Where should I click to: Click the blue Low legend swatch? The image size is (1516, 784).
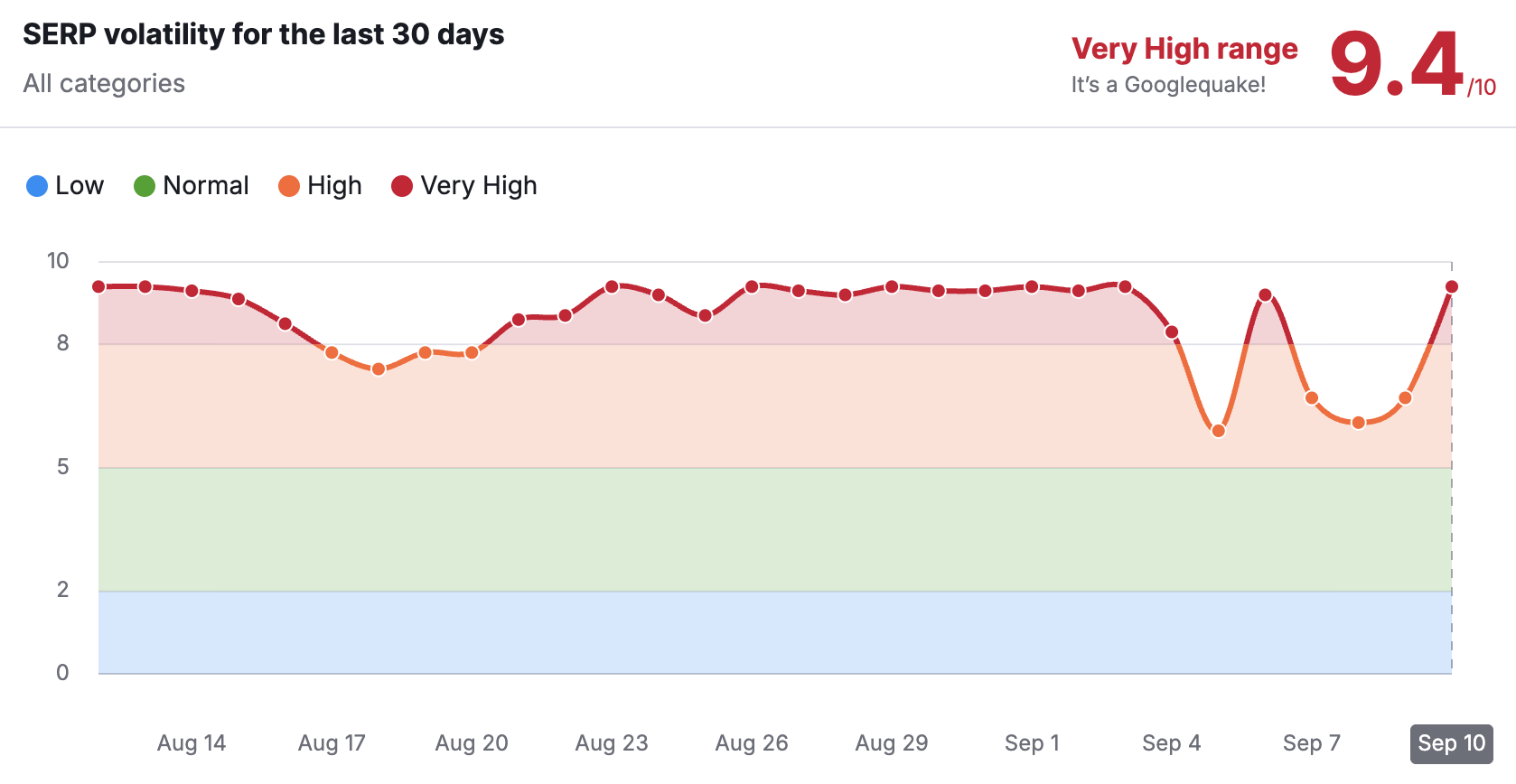point(37,186)
